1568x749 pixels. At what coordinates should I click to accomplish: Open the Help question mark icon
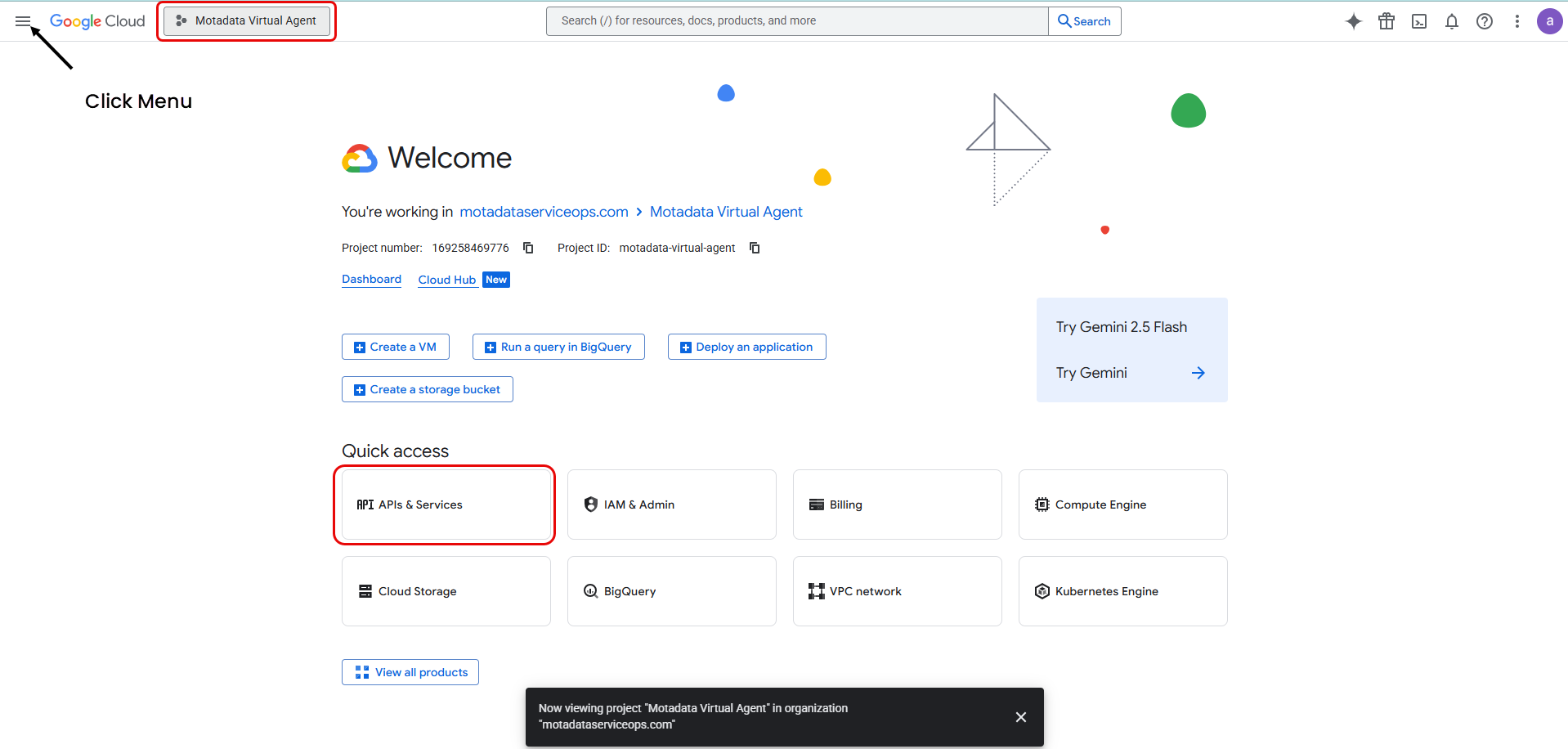(x=1485, y=21)
